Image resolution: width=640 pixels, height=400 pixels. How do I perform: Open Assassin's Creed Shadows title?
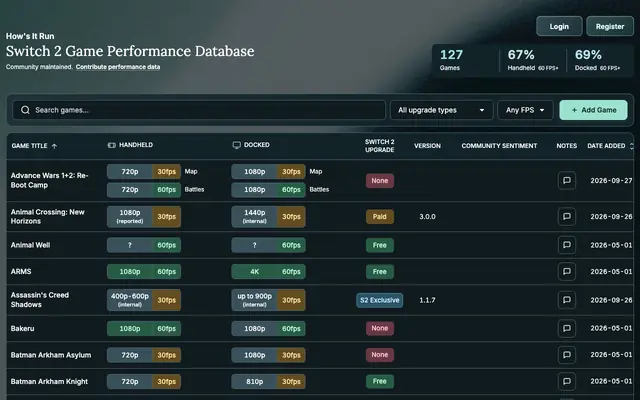click(40, 300)
